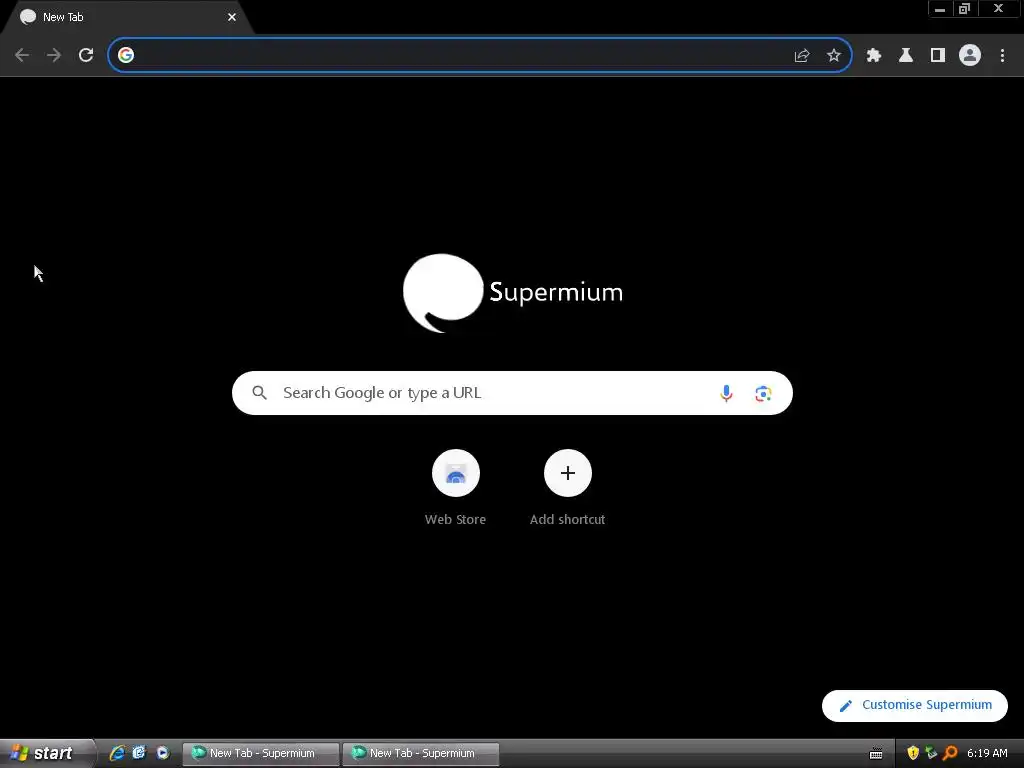Image resolution: width=1024 pixels, height=768 pixels.
Task: Launch media player from quick launch
Action: click(x=163, y=753)
